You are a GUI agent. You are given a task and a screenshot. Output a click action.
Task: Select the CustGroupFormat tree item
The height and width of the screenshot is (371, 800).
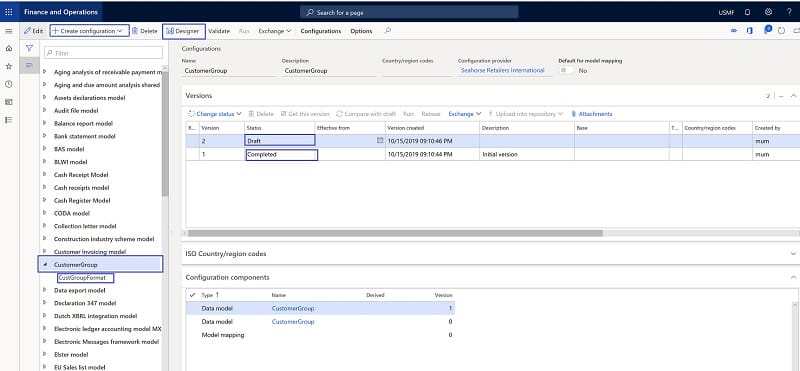pos(82,278)
